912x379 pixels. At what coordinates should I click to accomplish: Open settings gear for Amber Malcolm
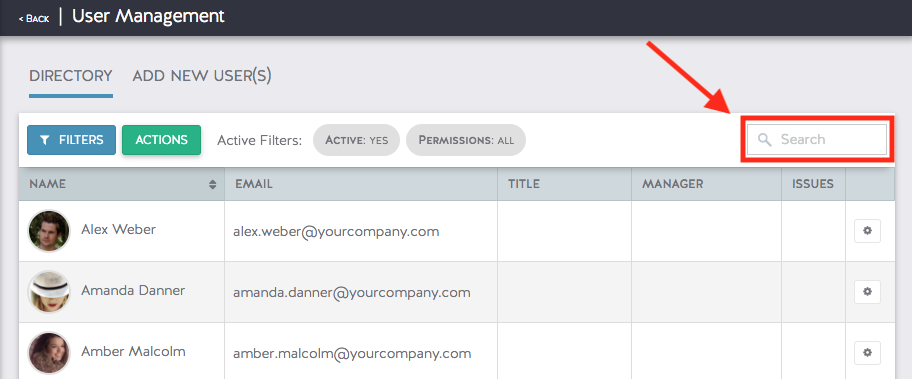(x=867, y=352)
